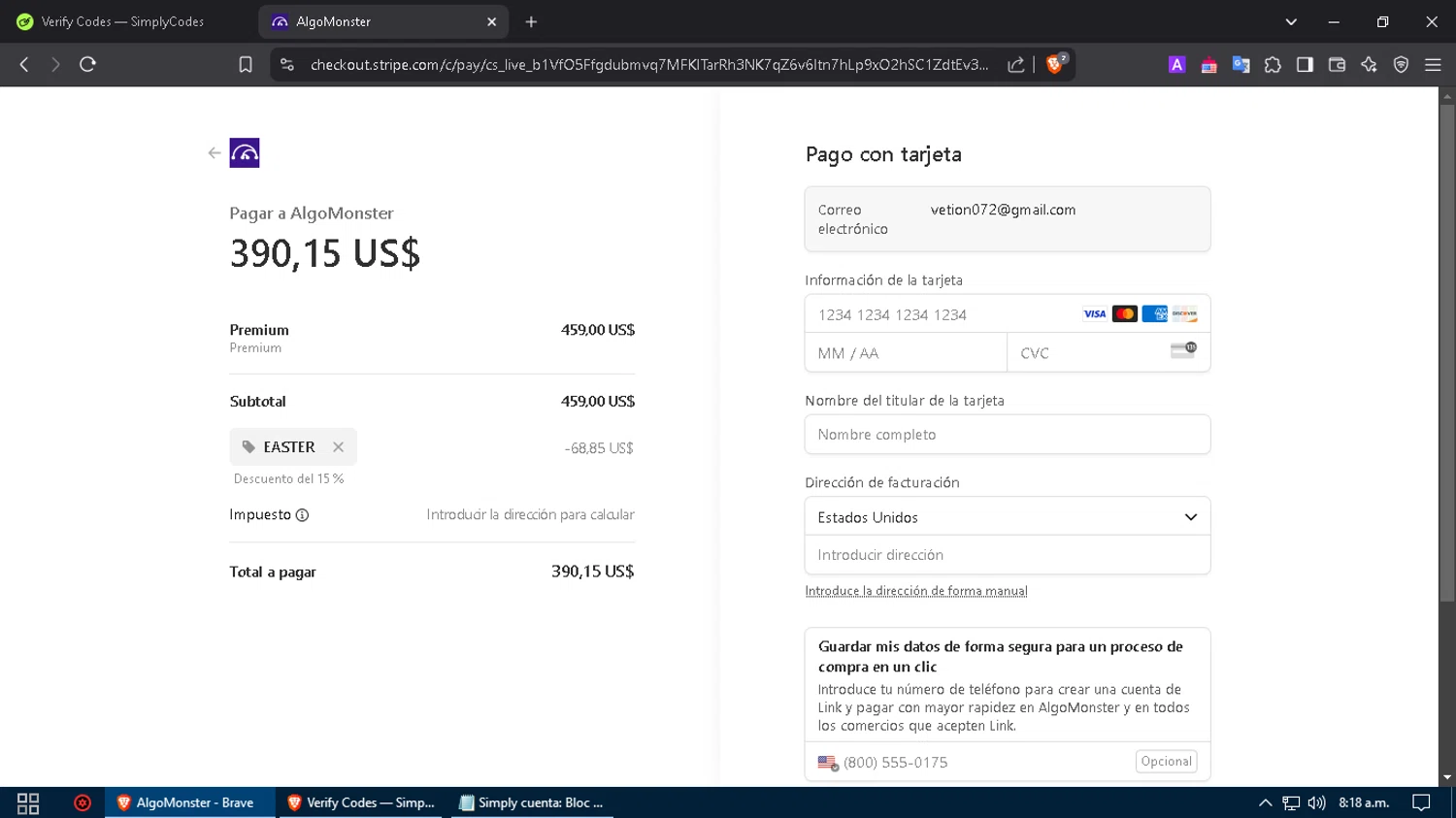This screenshot has width=1456, height=818.
Task: Open the Windows Start button
Action: point(28,803)
